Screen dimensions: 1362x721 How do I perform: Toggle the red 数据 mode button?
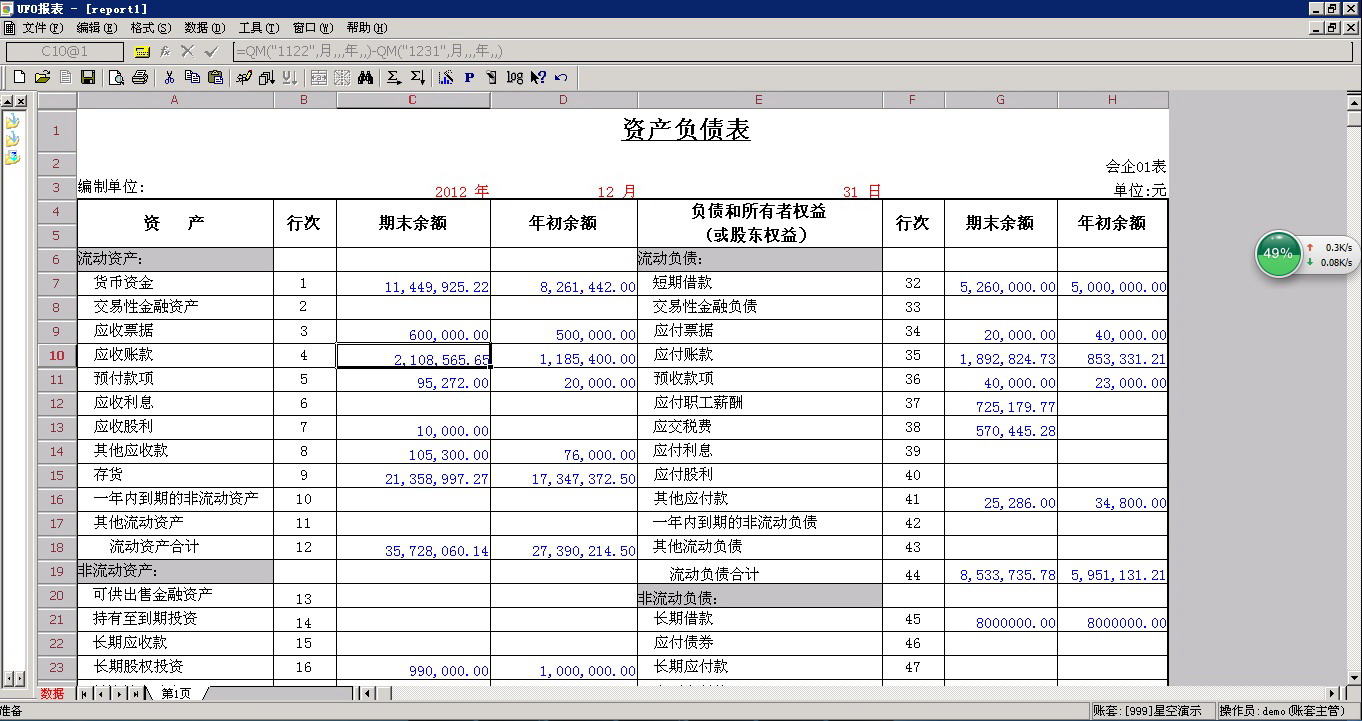(x=52, y=693)
